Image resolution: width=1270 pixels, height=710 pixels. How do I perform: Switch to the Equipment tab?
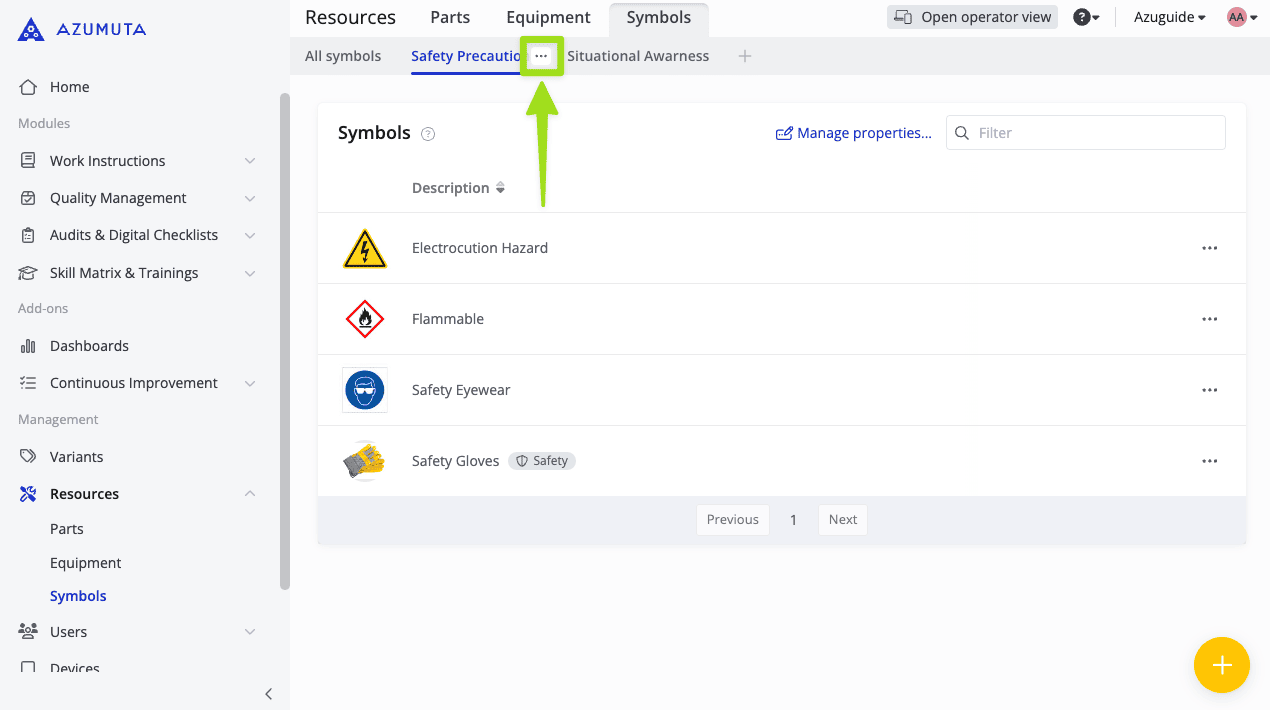point(548,18)
